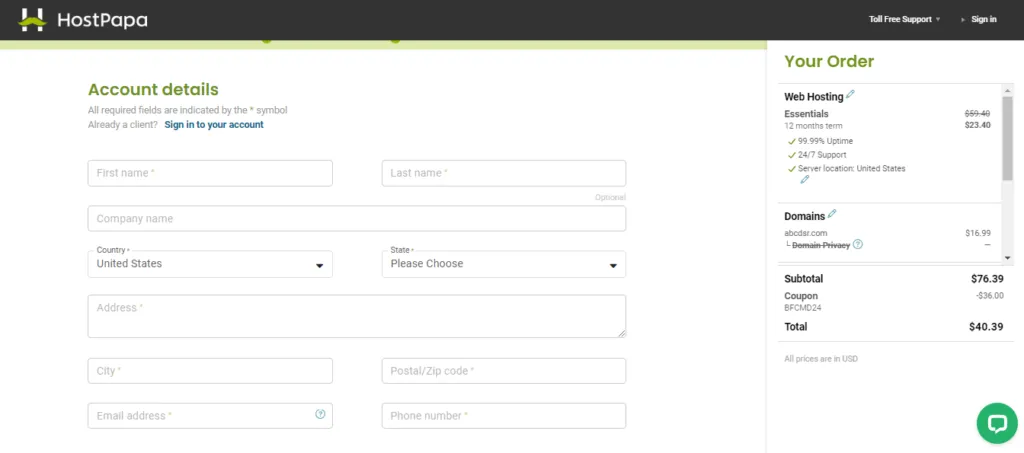Open Domain Privacy help icon
1024x453 pixels.
click(x=858, y=244)
